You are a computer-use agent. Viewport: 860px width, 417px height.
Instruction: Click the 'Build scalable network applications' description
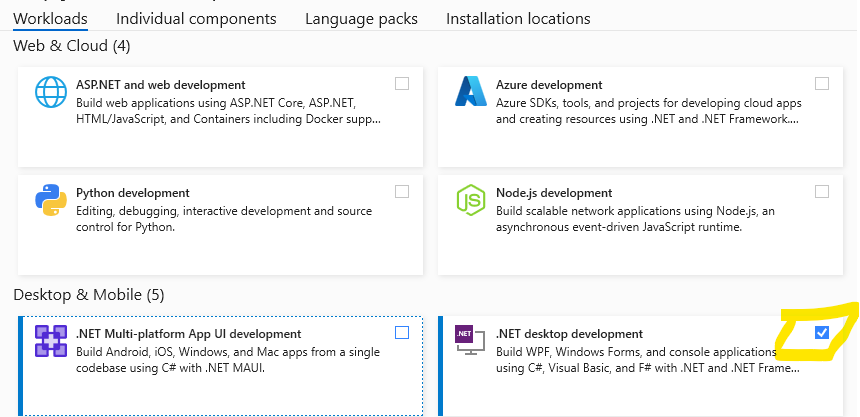coord(635,219)
